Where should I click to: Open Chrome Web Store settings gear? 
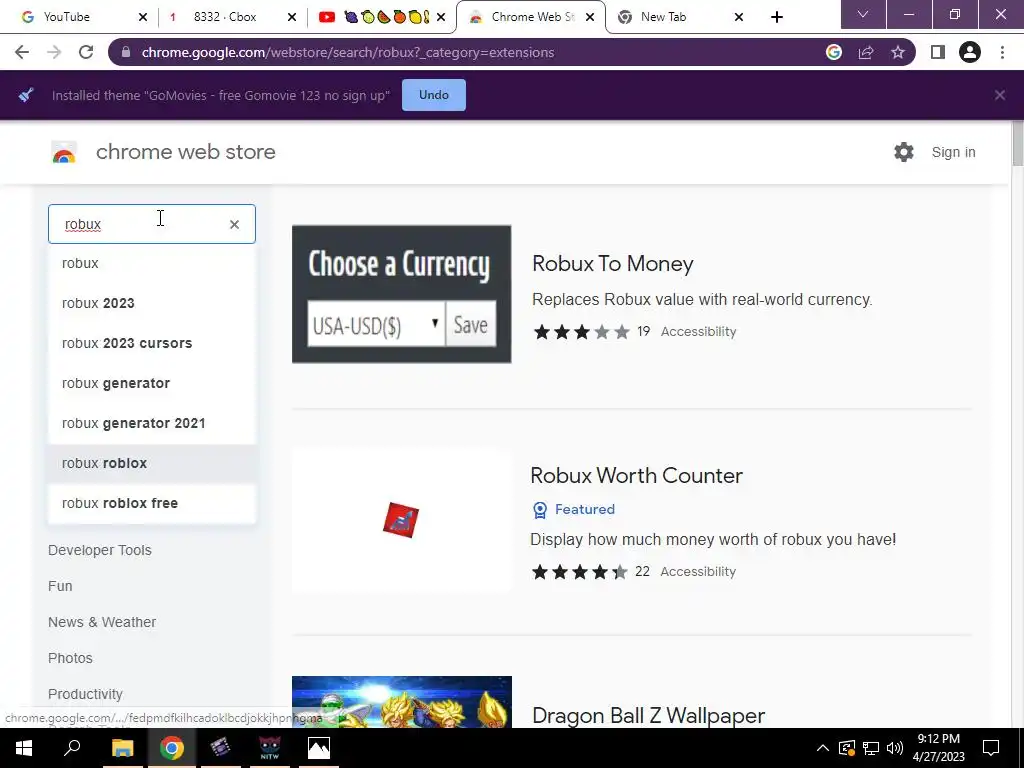(x=903, y=152)
